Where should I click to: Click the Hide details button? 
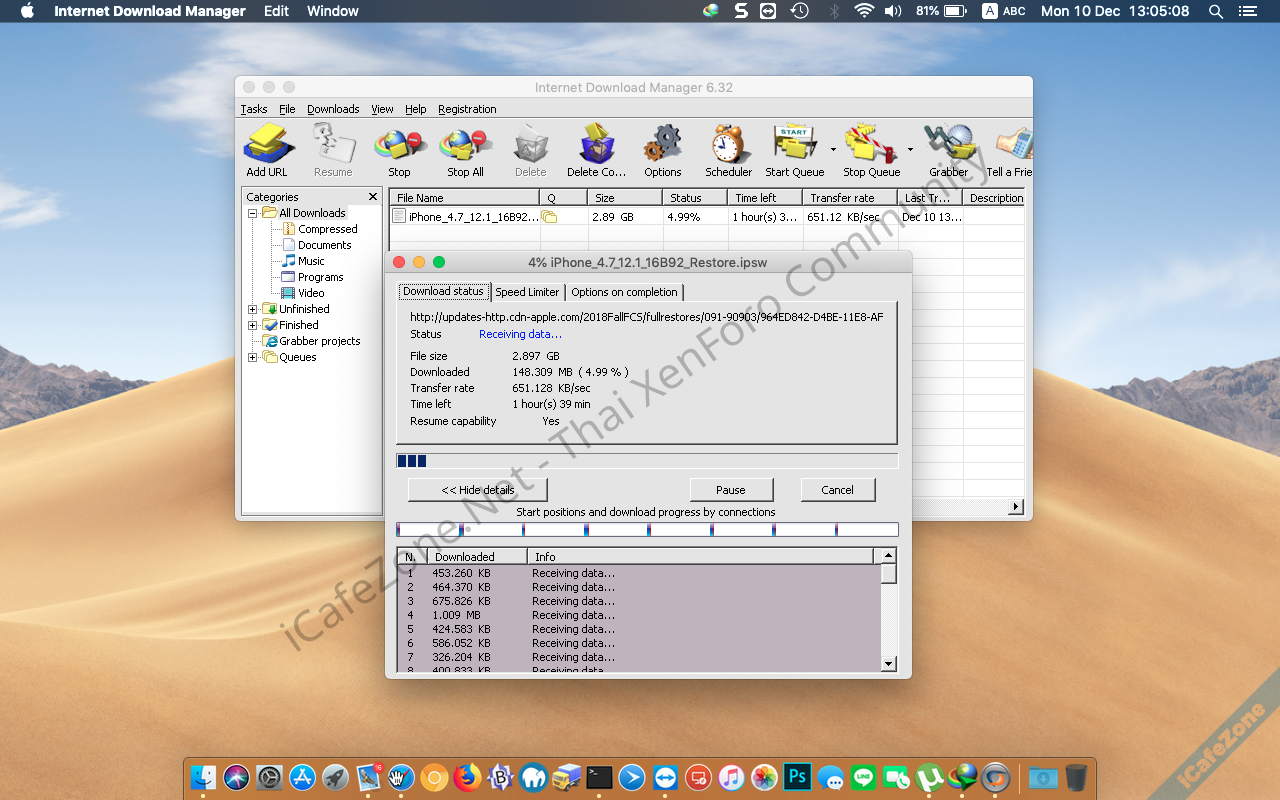[478, 490]
